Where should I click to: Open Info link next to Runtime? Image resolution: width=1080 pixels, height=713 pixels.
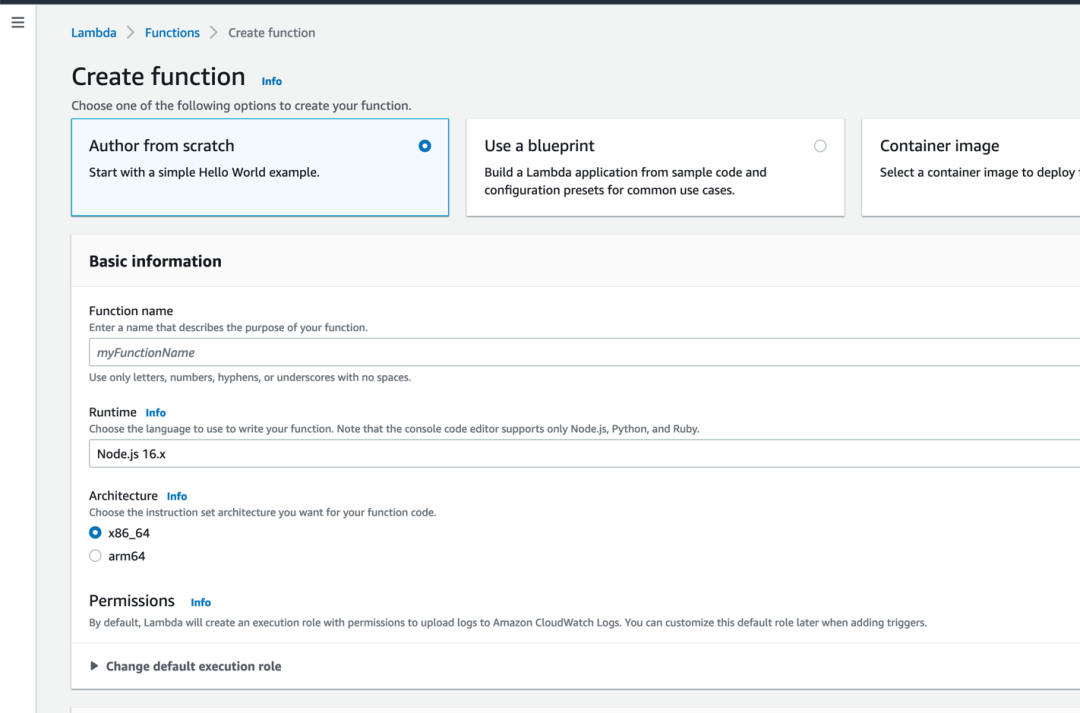(155, 413)
